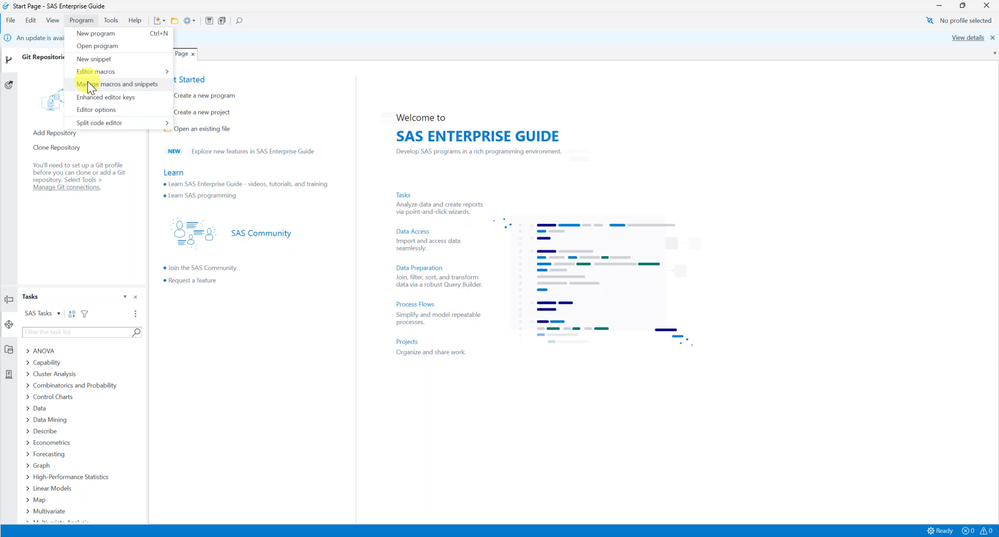Click the filter funnel icon in Tasks
The width and height of the screenshot is (999, 537).
(x=84, y=313)
